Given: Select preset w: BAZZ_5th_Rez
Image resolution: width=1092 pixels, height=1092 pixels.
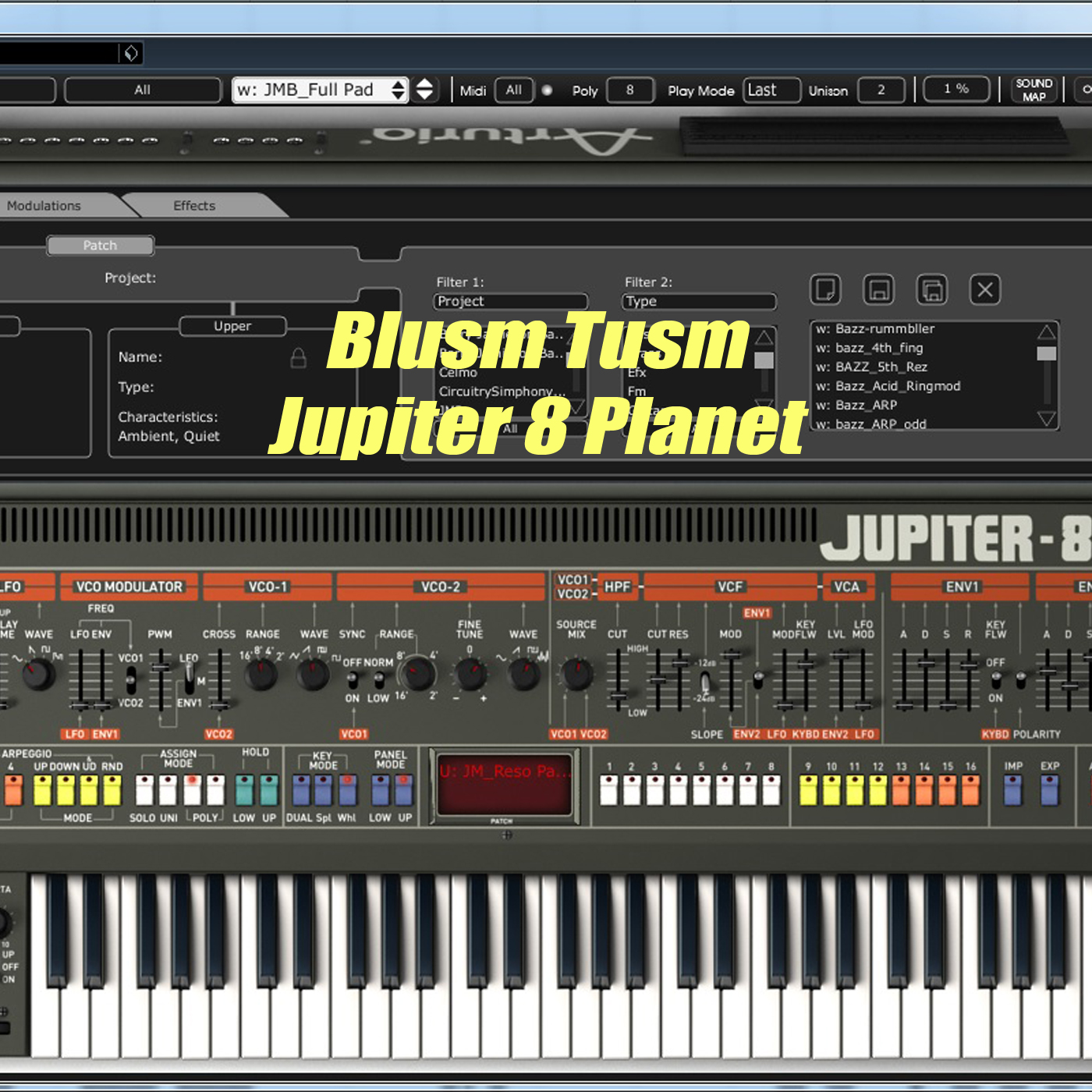Looking at the screenshot, I should coord(871,367).
